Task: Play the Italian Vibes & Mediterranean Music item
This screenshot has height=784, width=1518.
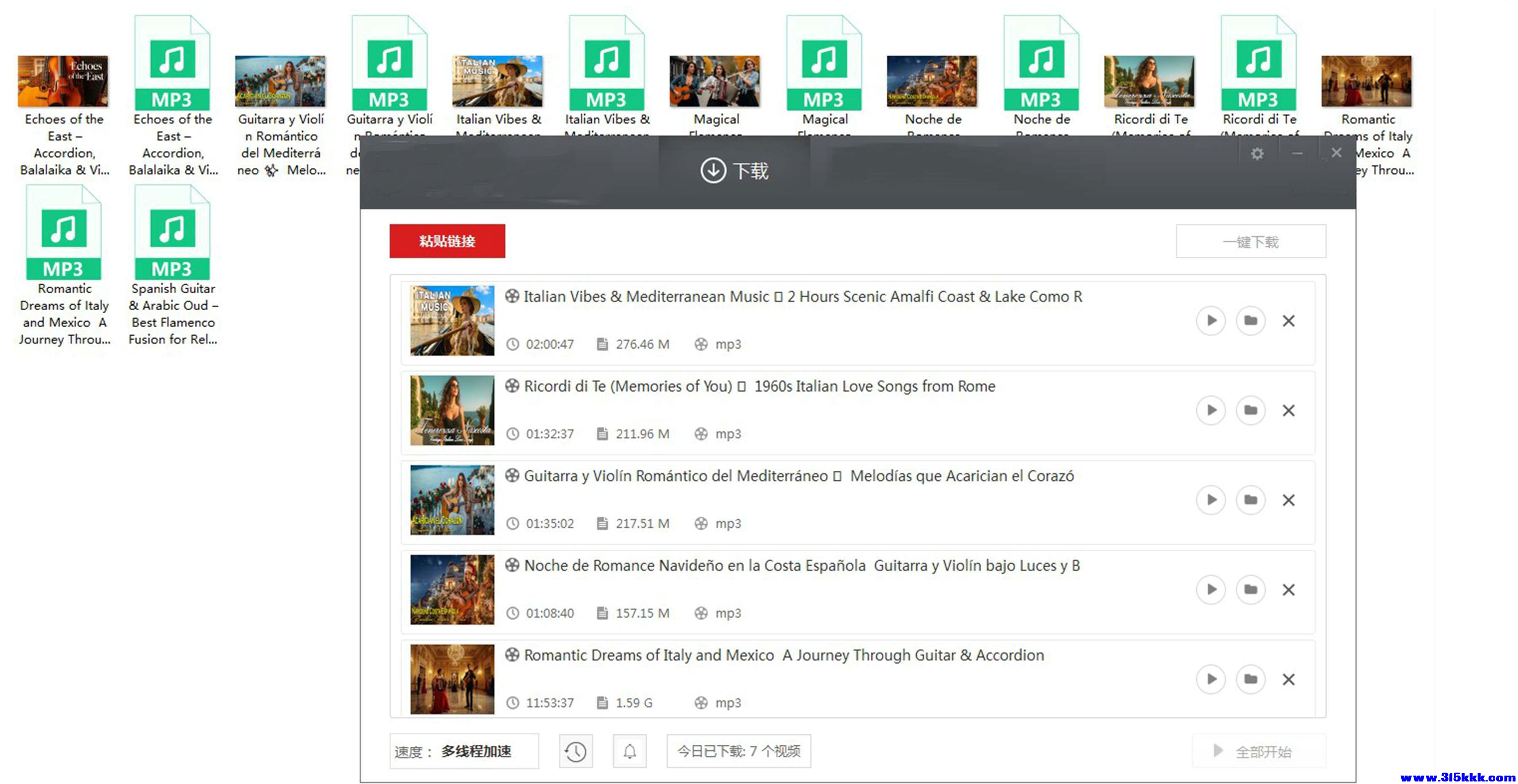Action: tap(1210, 320)
